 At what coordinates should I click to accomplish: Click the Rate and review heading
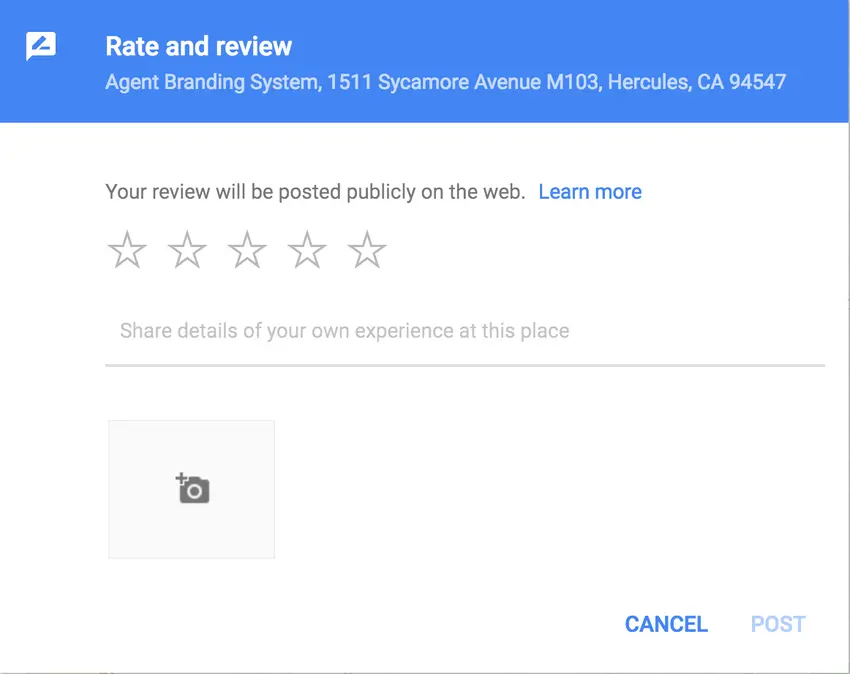click(198, 46)
